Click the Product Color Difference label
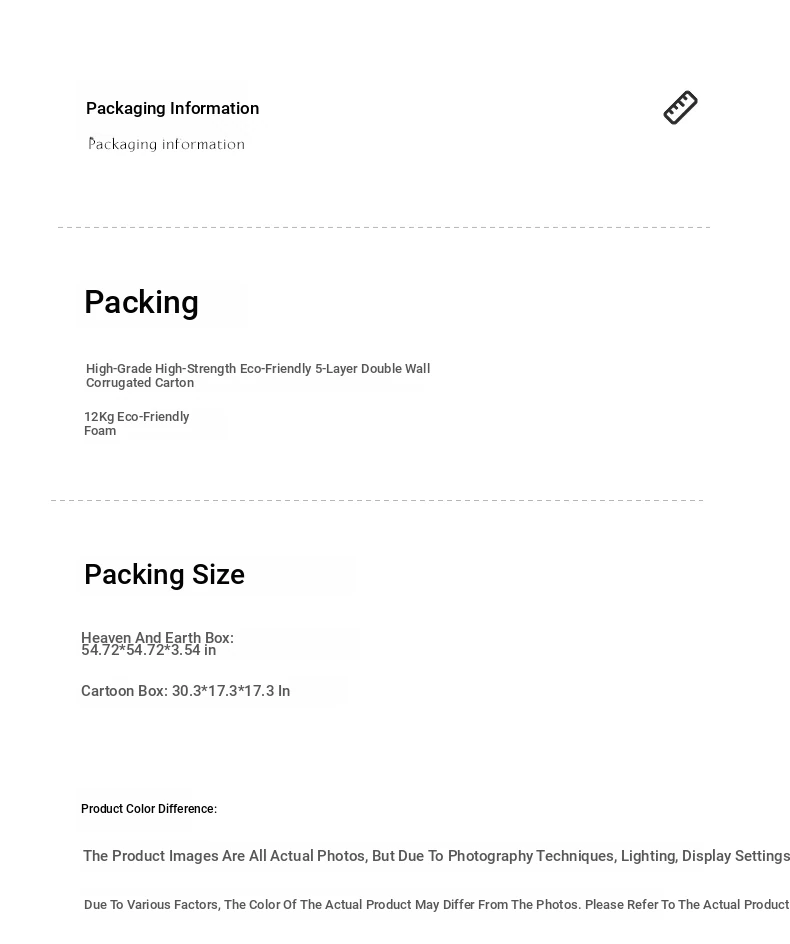790x944 pixels. click(x=149, y=809)
